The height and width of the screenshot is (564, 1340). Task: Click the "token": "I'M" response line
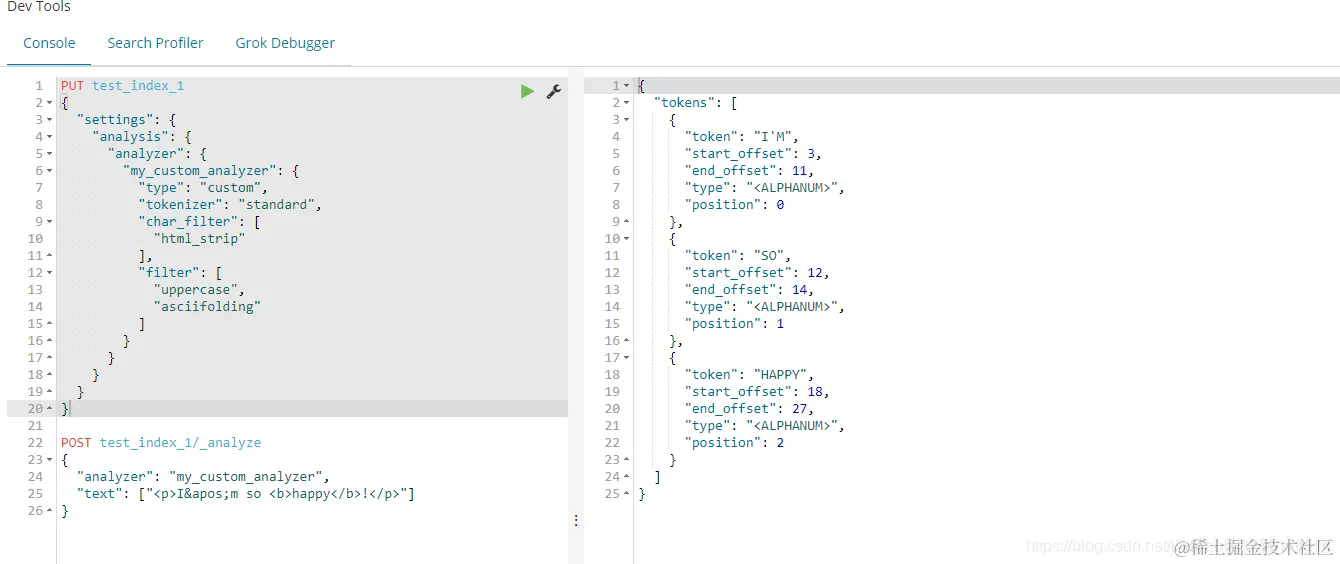(x=742, y=137)
